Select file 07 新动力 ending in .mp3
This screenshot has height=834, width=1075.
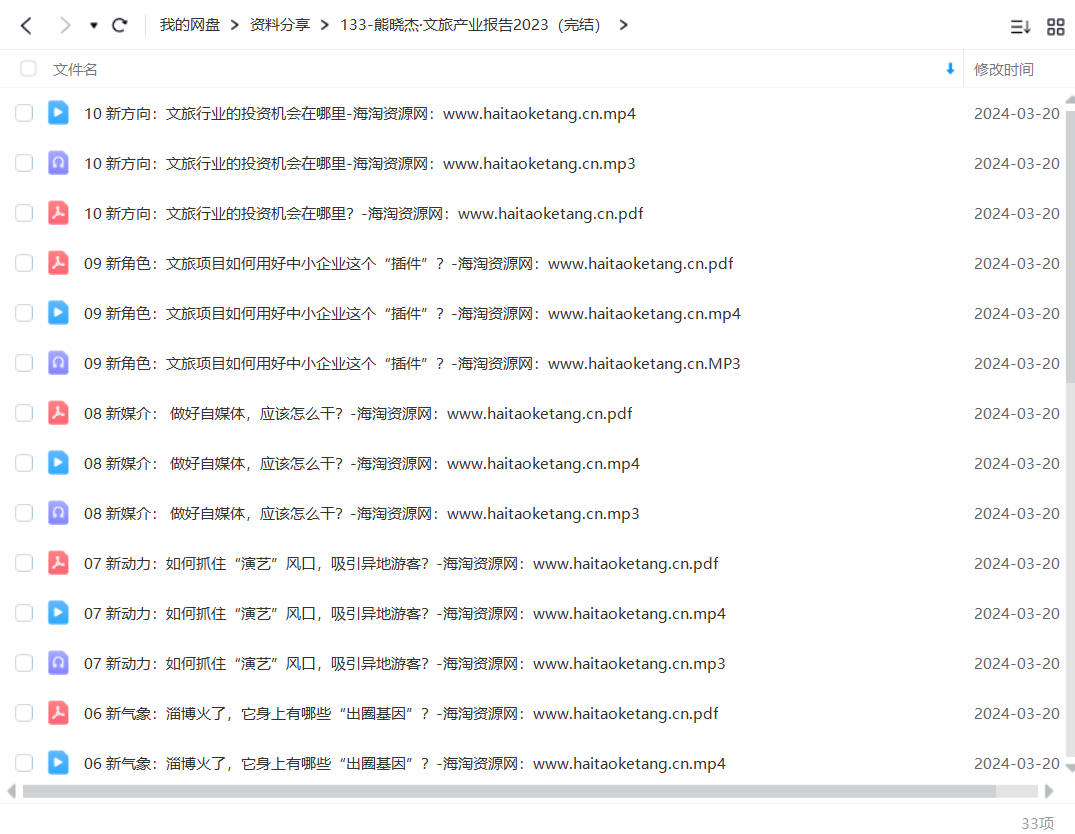(x=404, y=665)
